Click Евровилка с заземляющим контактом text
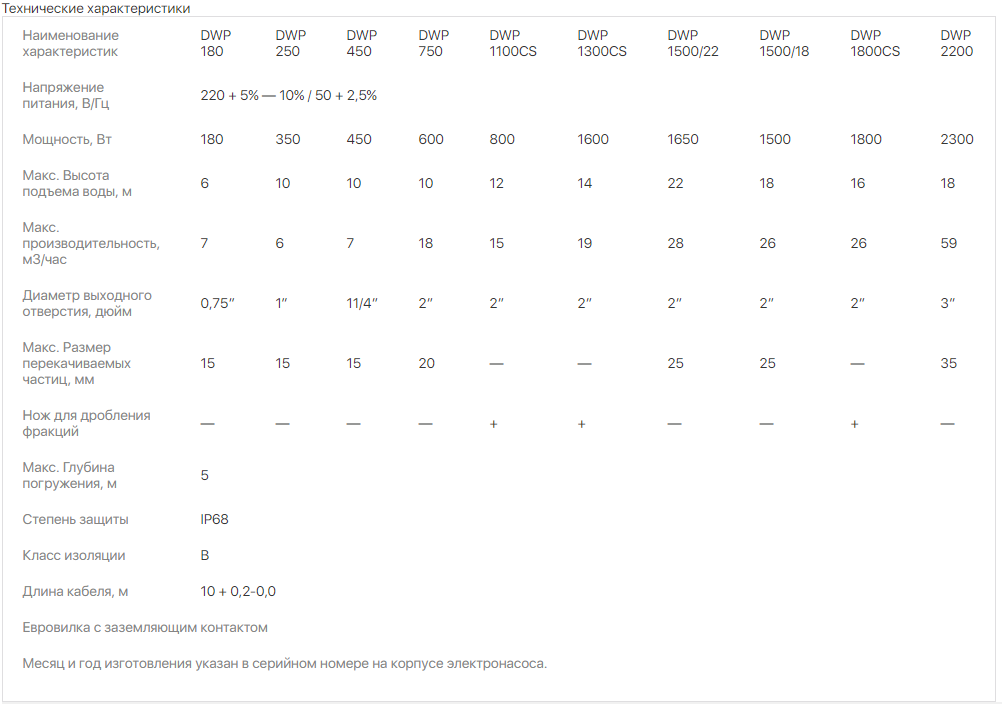This screenshot has height=704, width=1002. [x=145, y=627]
